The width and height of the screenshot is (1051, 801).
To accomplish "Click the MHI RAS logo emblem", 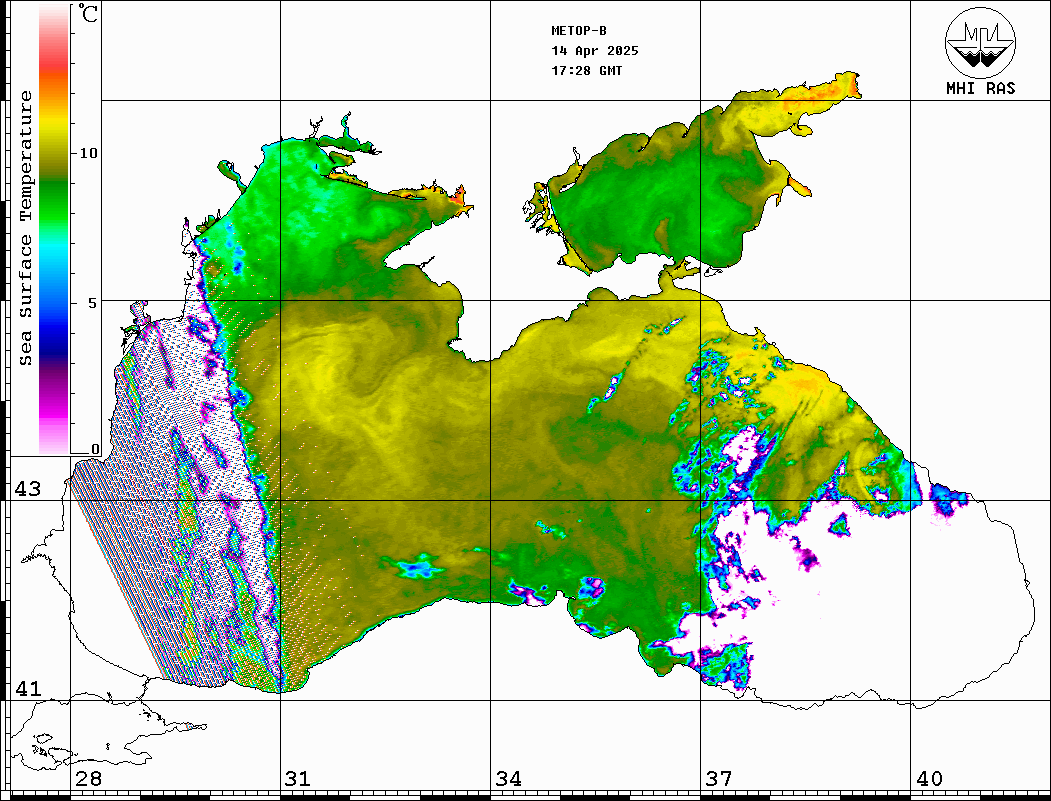I will point(980,42).
